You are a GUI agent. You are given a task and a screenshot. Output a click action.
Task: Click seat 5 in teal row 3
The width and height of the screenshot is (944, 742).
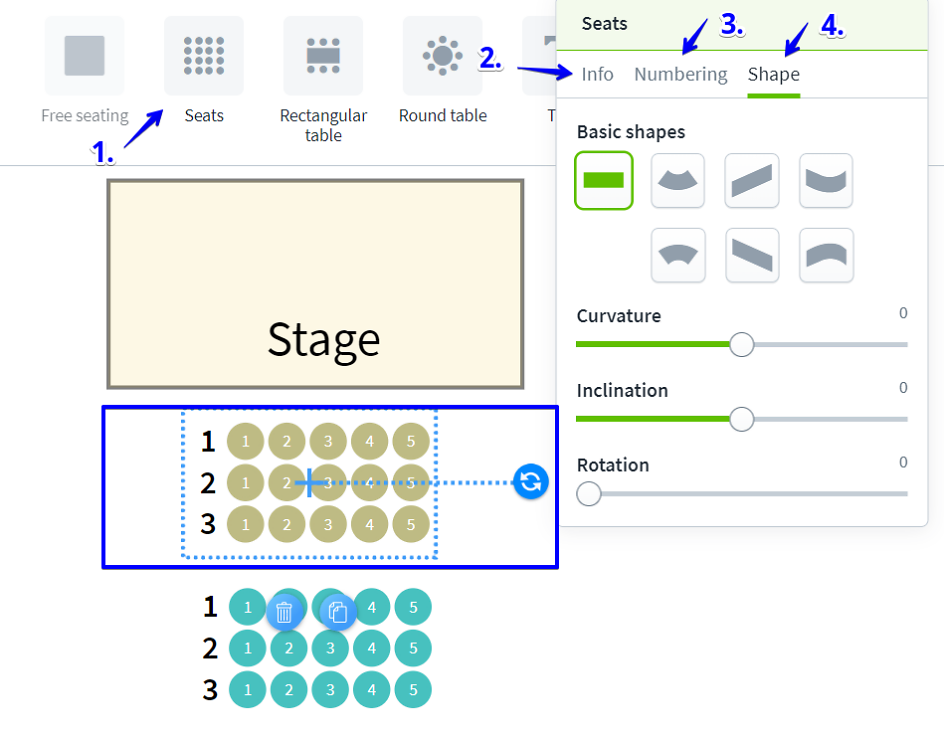(413, 690)
